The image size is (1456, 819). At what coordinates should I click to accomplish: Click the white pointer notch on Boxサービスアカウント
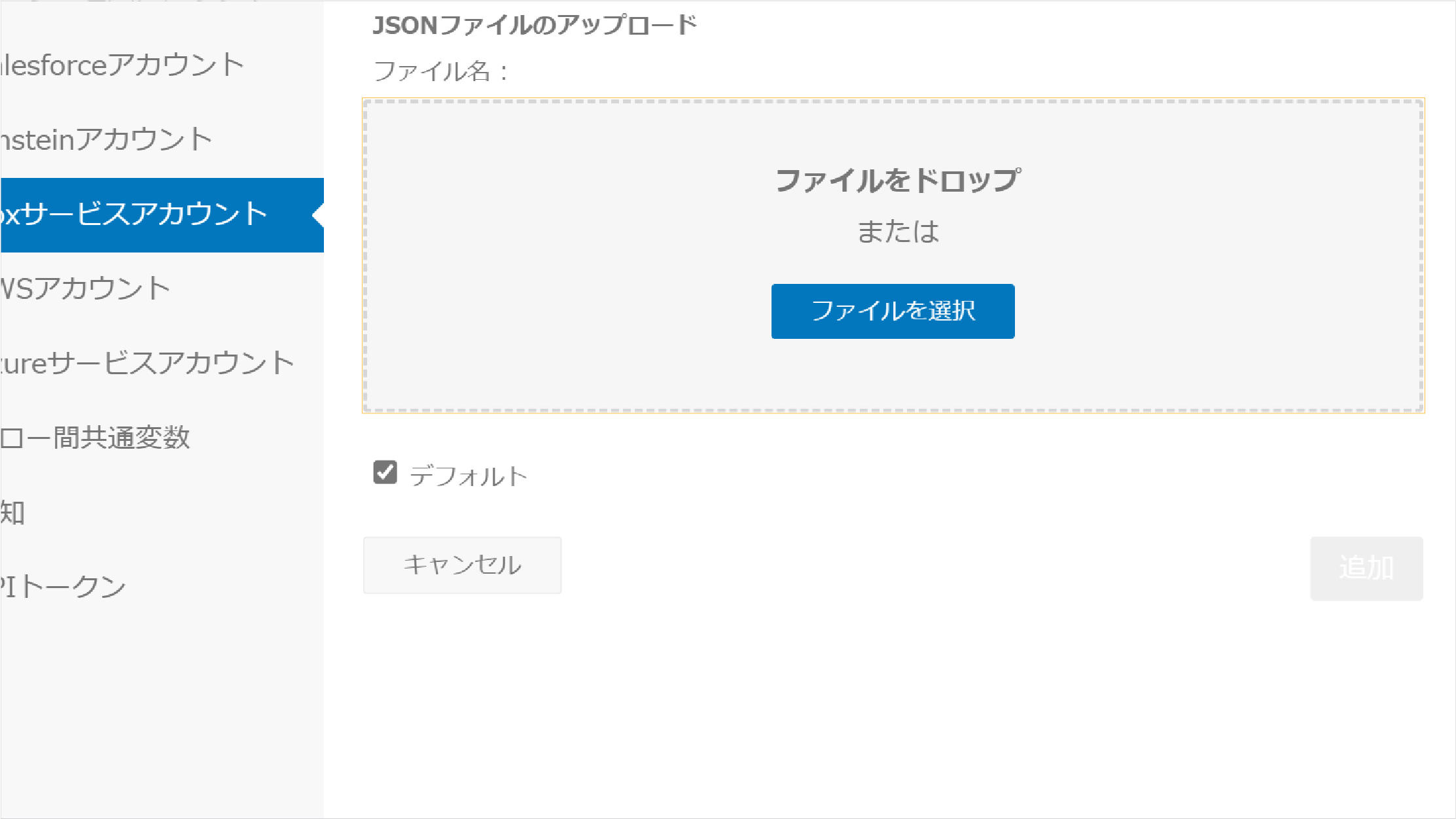tap(319, 215)
